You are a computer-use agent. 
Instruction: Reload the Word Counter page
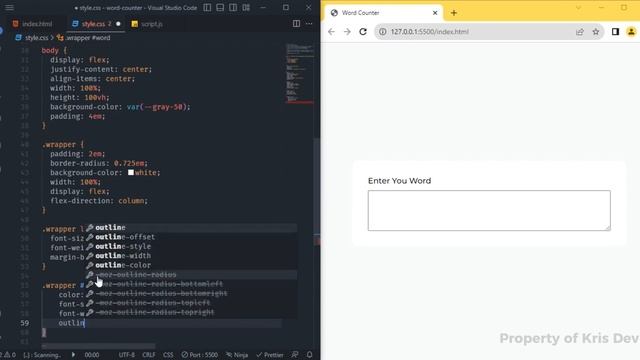click(x=363, y=32)
